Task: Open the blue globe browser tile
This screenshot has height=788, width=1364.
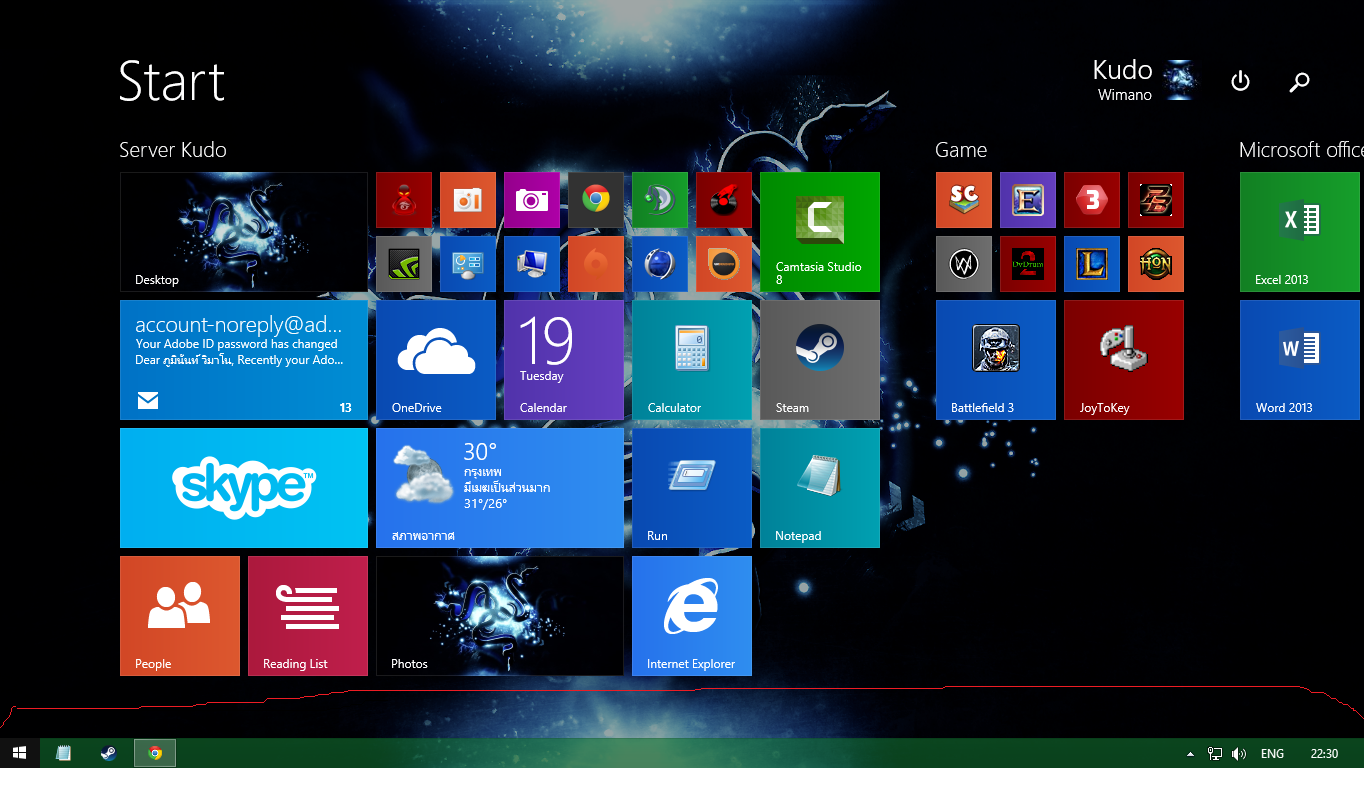Action: point(660,264)
